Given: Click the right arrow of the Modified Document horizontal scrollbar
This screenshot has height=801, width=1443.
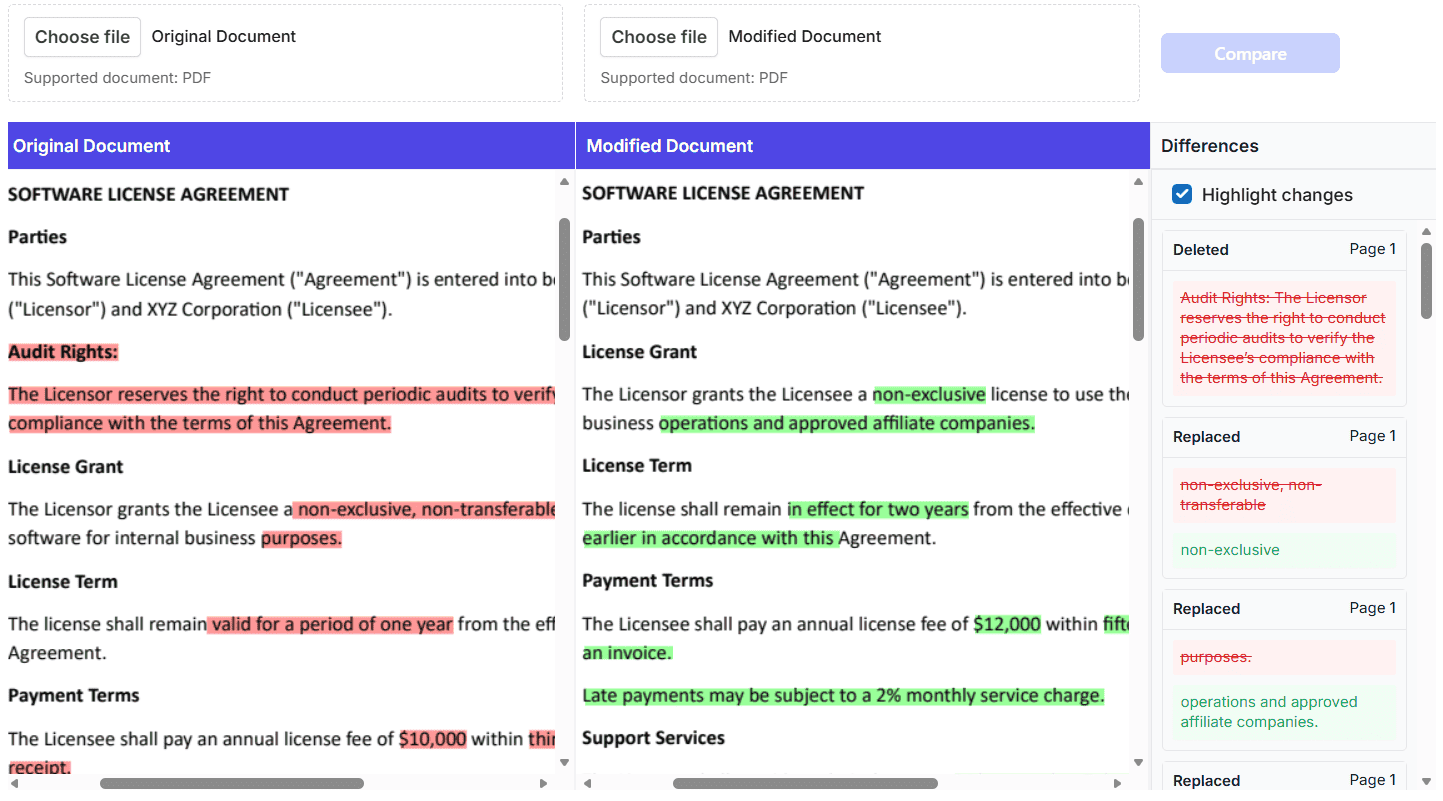Looking at the screenshot, I should [1118, 783].
